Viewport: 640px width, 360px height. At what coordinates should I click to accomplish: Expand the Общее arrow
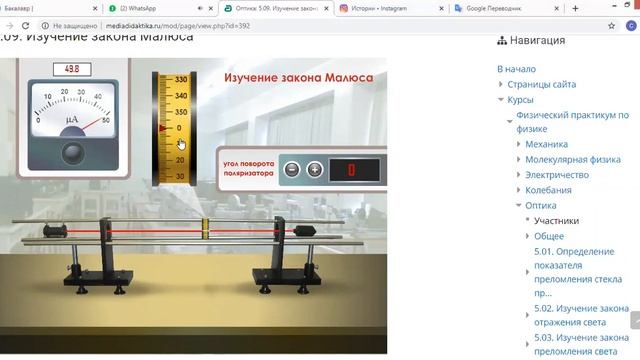click(x=527, y=236)
